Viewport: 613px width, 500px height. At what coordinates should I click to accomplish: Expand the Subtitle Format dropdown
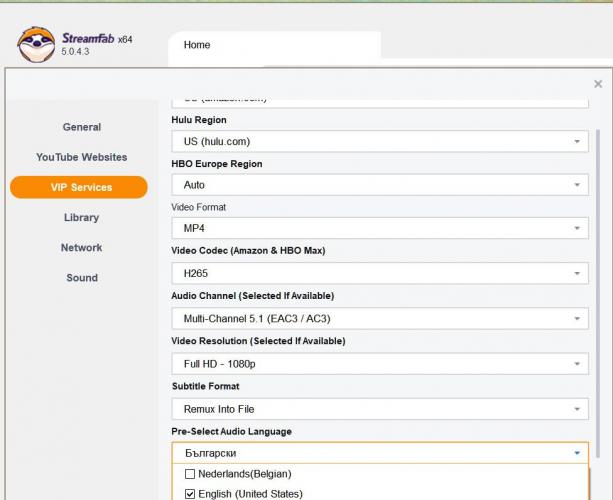(x=380, y=409)
